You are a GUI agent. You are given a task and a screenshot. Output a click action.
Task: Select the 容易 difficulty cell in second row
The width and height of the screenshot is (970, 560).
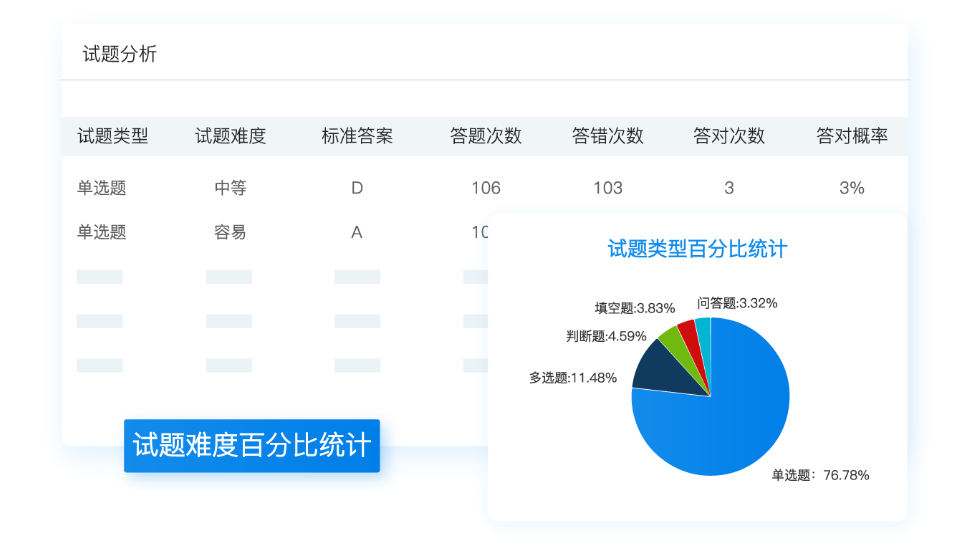[x=230, y=232]
